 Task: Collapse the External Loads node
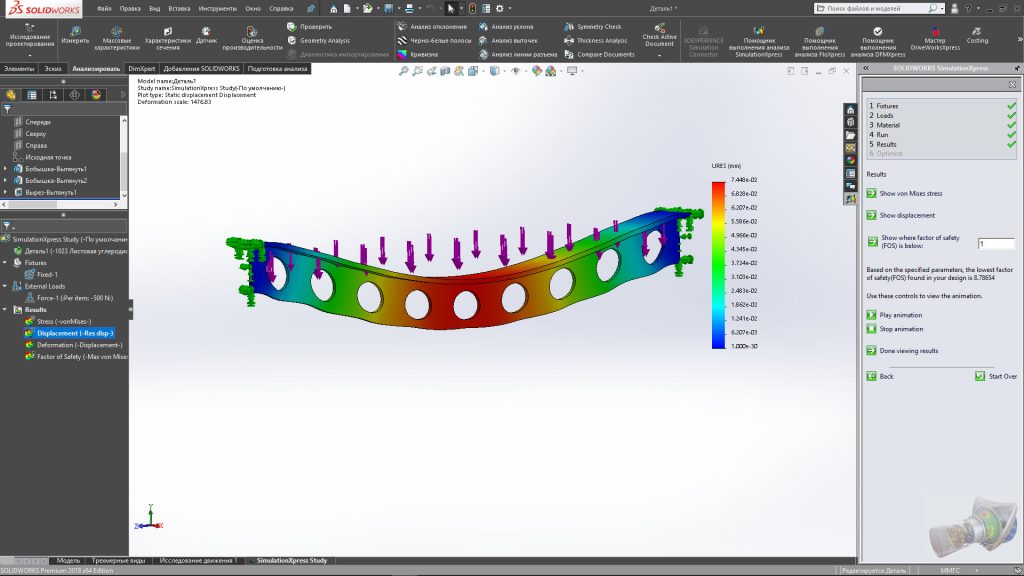click(x=6, y=285)
